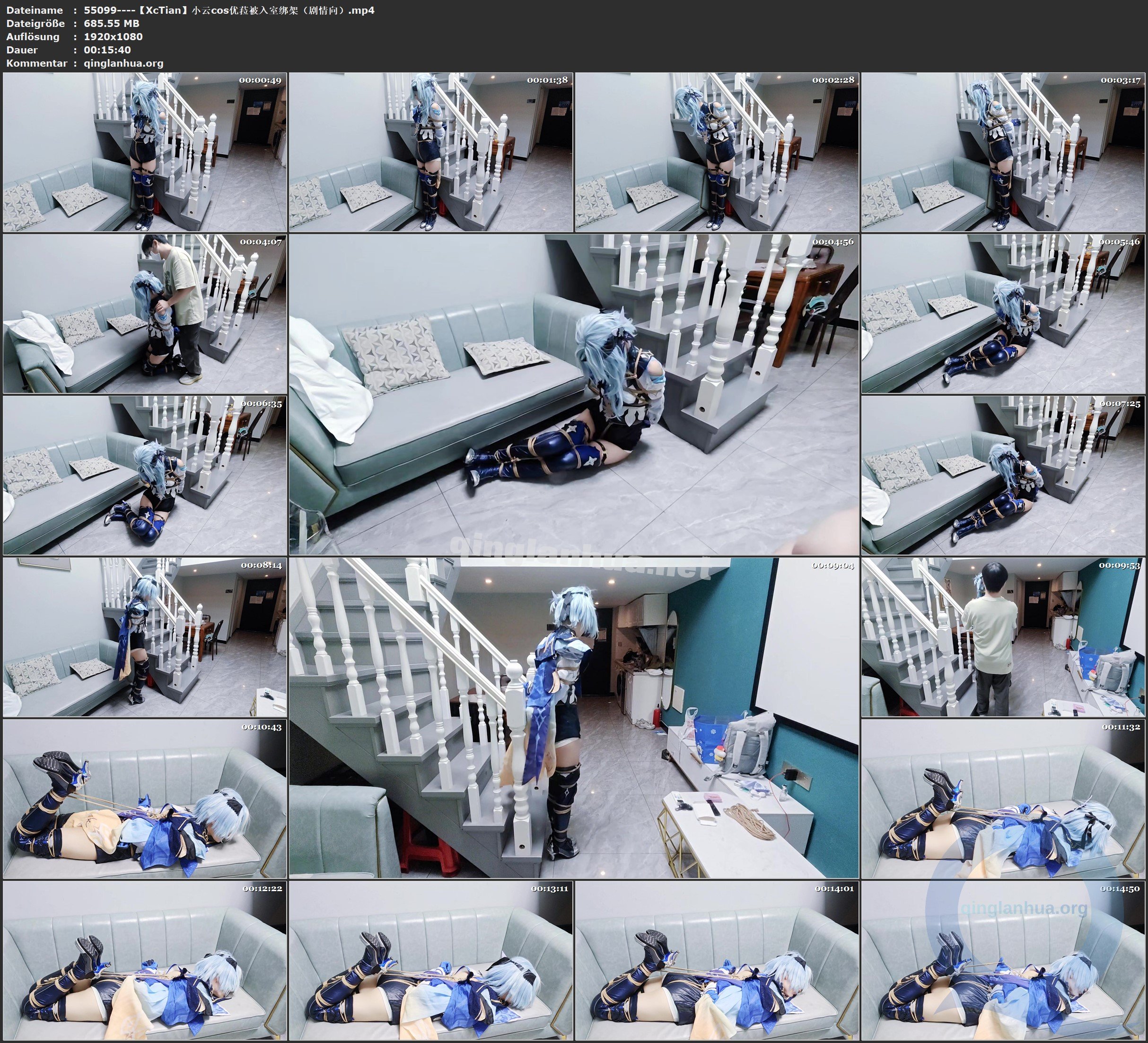The width and height of the screenshot is (1148, 1043).
Task: Open the thumbnail at 00:07:25
Action: point(1003,475)
